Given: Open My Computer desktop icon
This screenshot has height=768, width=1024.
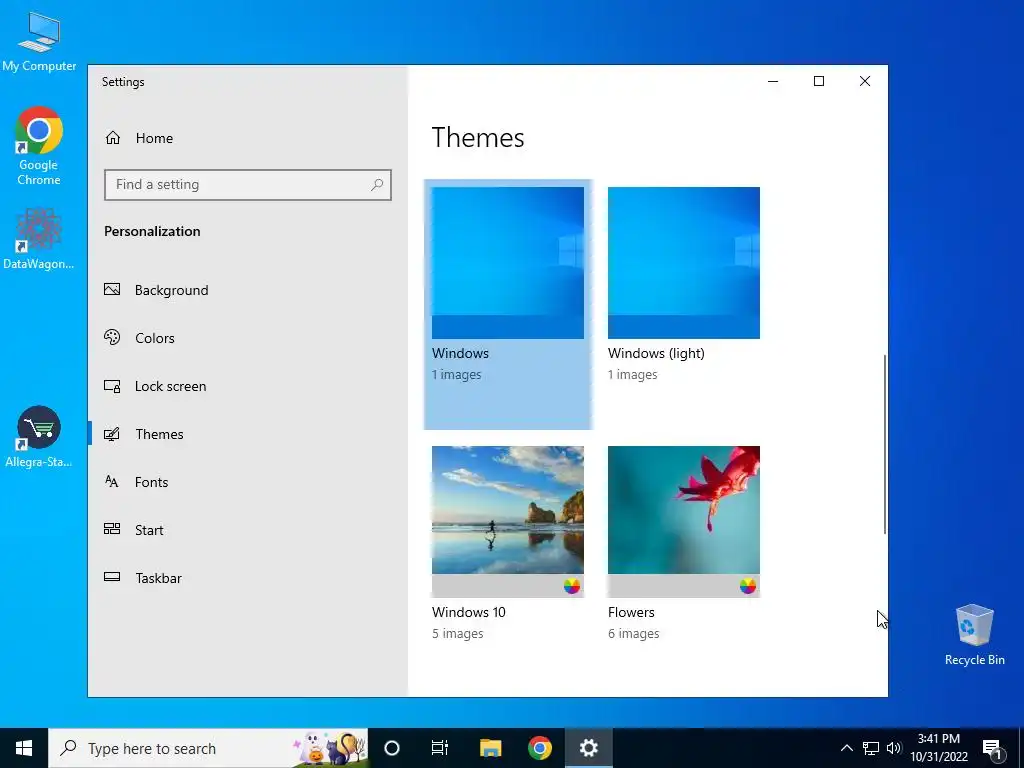Looking at the screenshot, I should [x=39, y=42].
